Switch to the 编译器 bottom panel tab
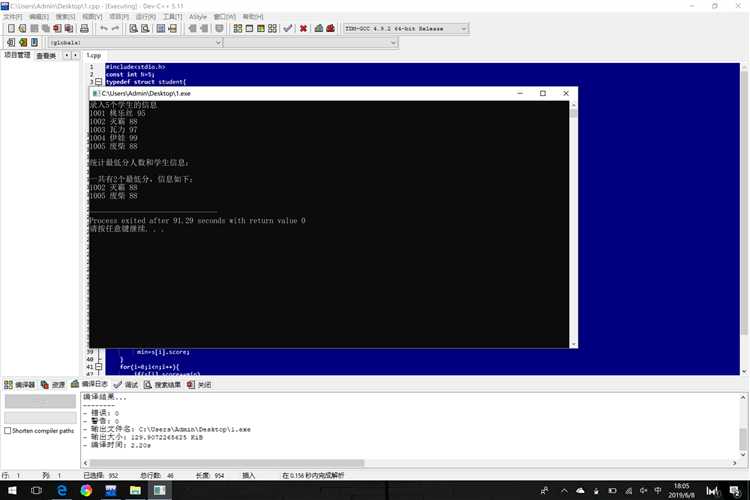Image resolution: width=750 pixels, height=500 pixels. pyautogui.click(x=20, y=385)
